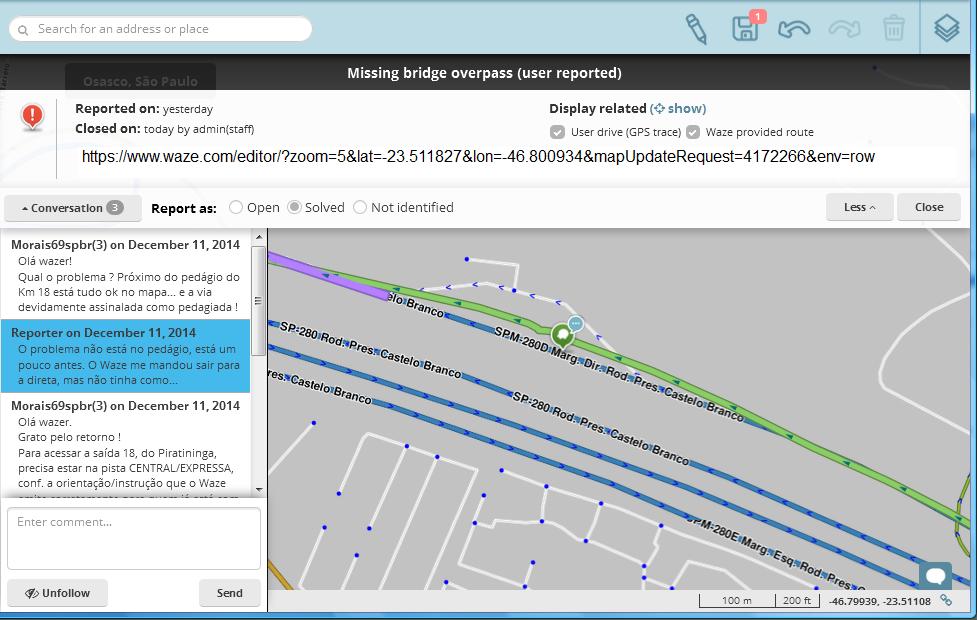Click 'Closed on: today by admin(staff)' text
This screenshot has width=977, height=620.
(164, 129)
